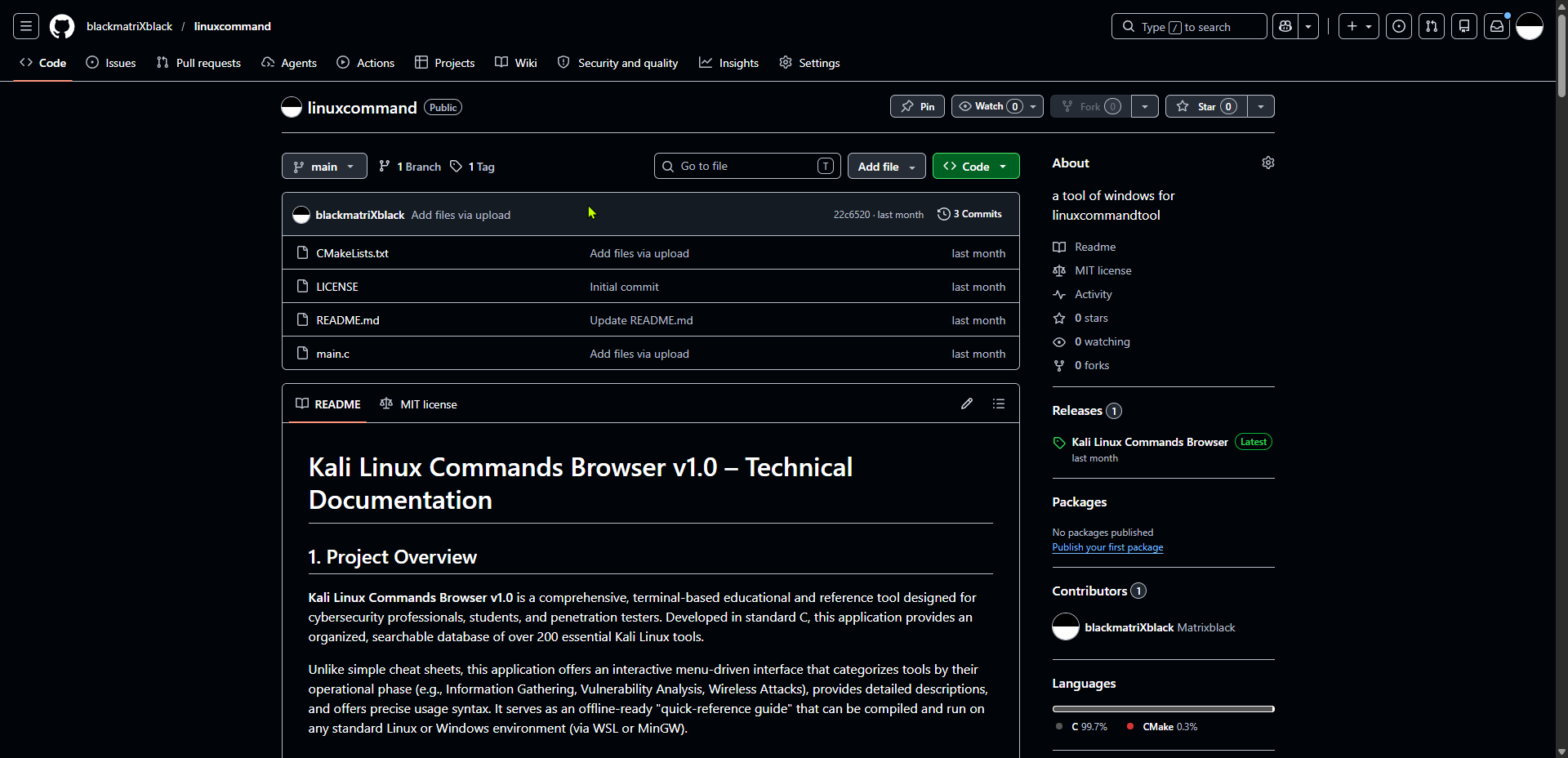
Task: Open the issues icon in the header
Action: point(1399,26)
